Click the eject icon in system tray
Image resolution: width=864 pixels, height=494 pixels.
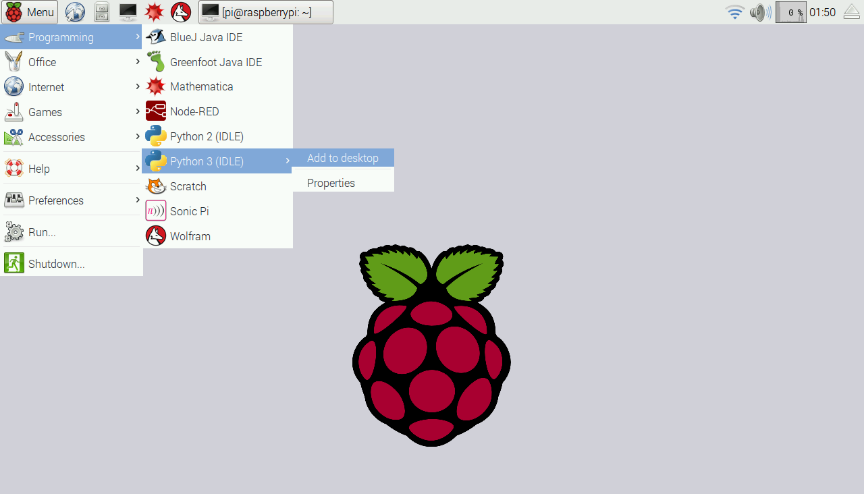(x=852, y=12)
